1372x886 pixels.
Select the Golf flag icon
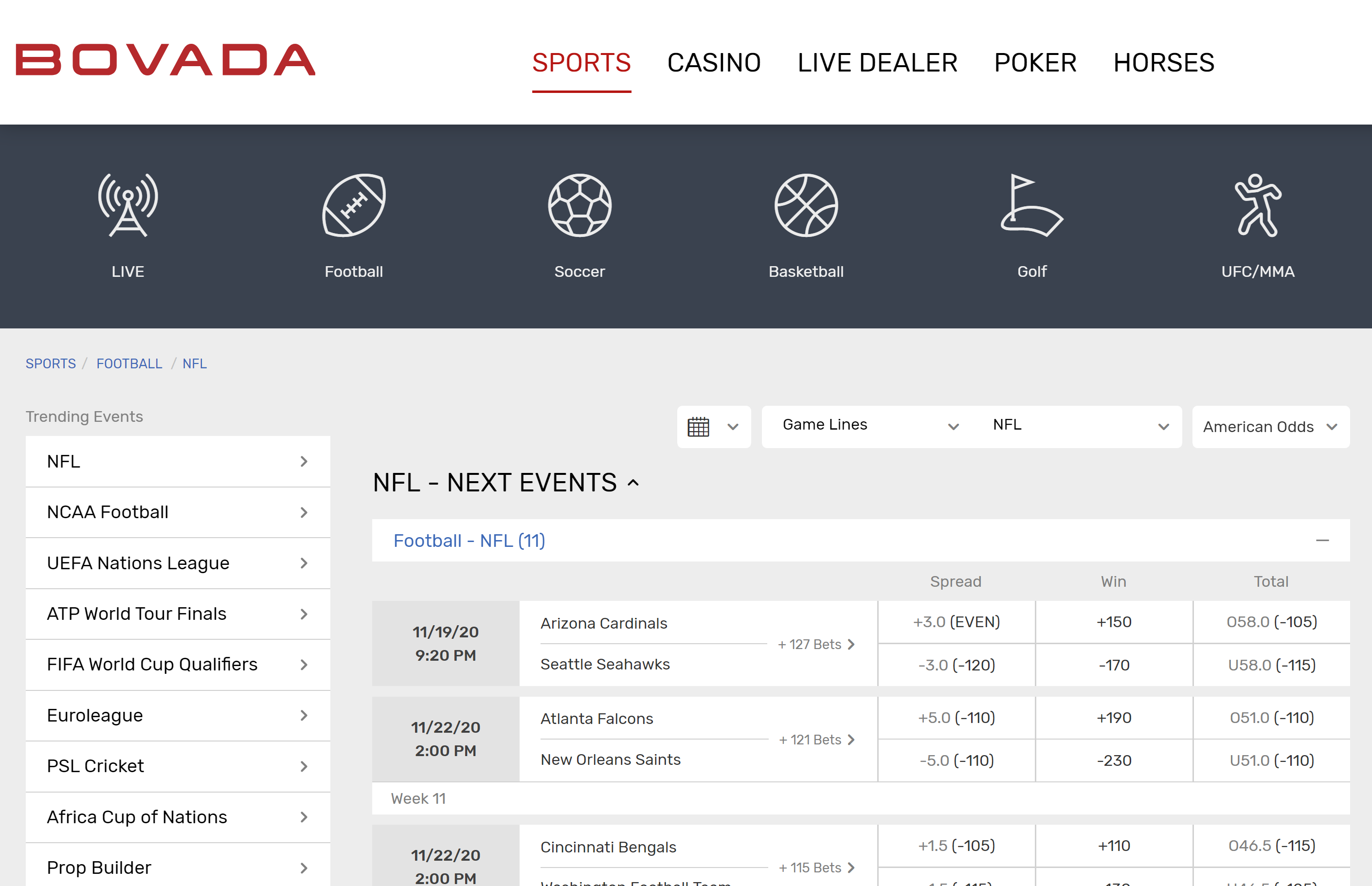point(1031,205)
